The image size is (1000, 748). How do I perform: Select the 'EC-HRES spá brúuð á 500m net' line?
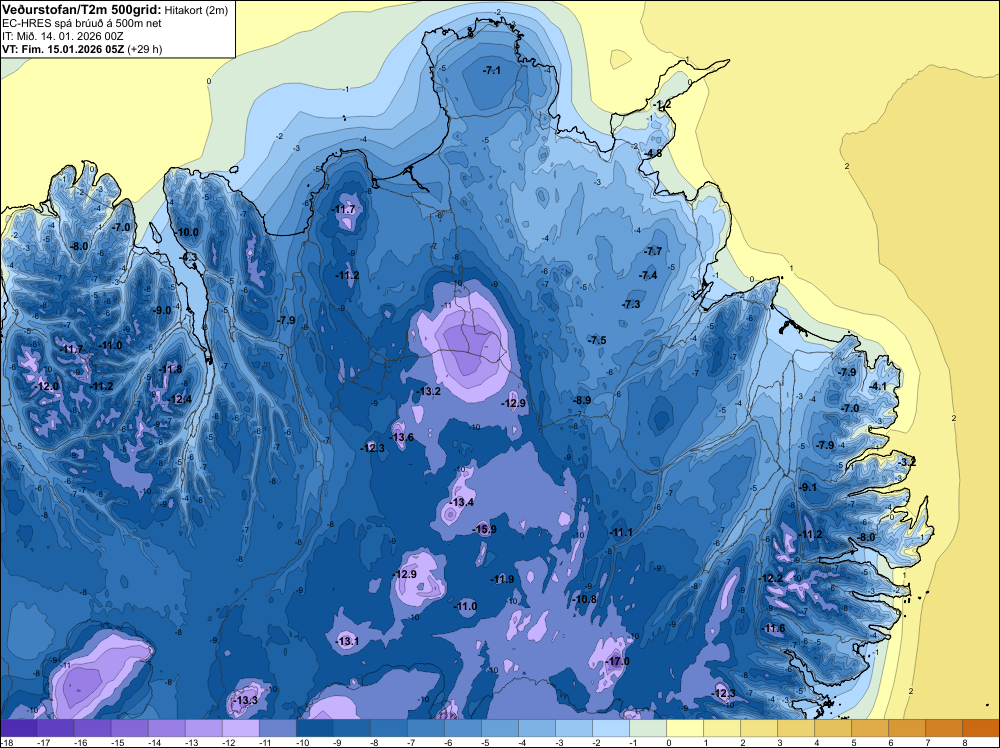82,24
